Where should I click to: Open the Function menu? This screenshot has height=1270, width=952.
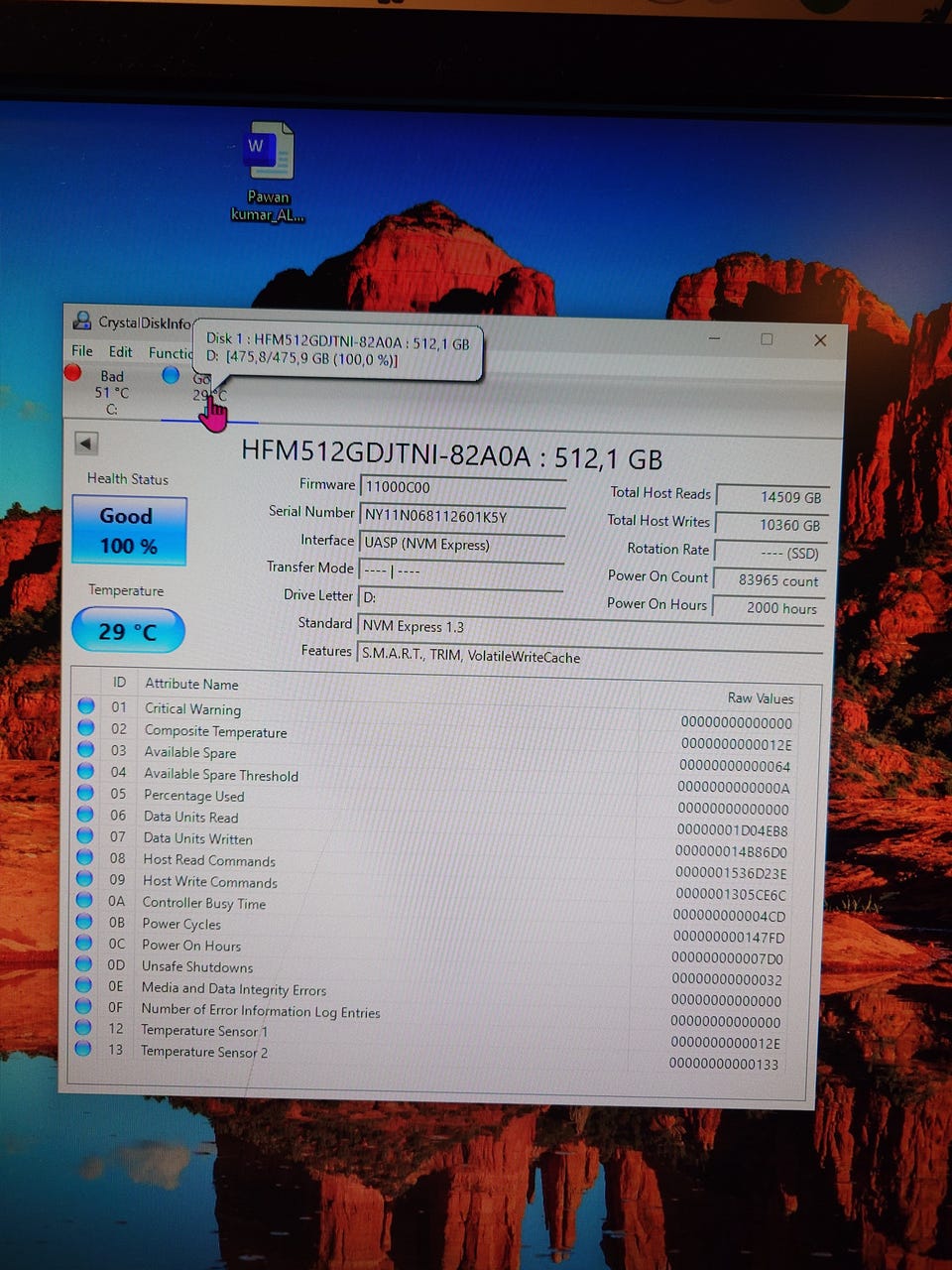click(x=171, y=353)
